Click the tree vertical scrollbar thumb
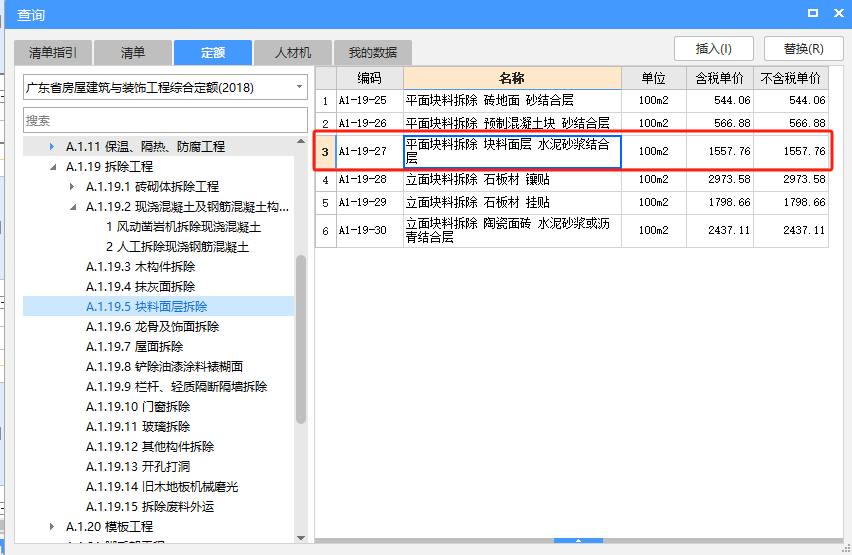Image resolution: width=852 pixels, height=555 pixels. tap(301, 339)
